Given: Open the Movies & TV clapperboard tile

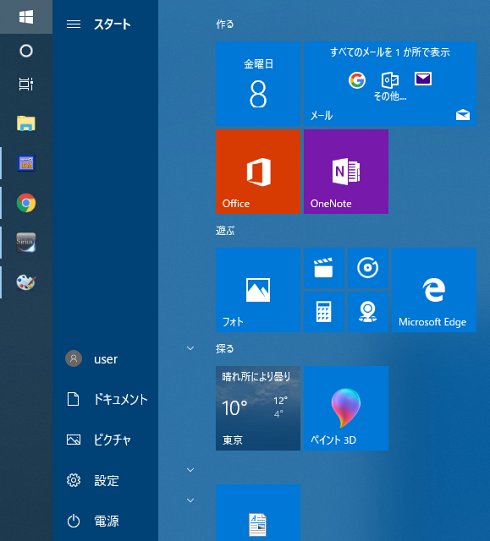Looking at the screenshot, I should [x=324, y=268].
